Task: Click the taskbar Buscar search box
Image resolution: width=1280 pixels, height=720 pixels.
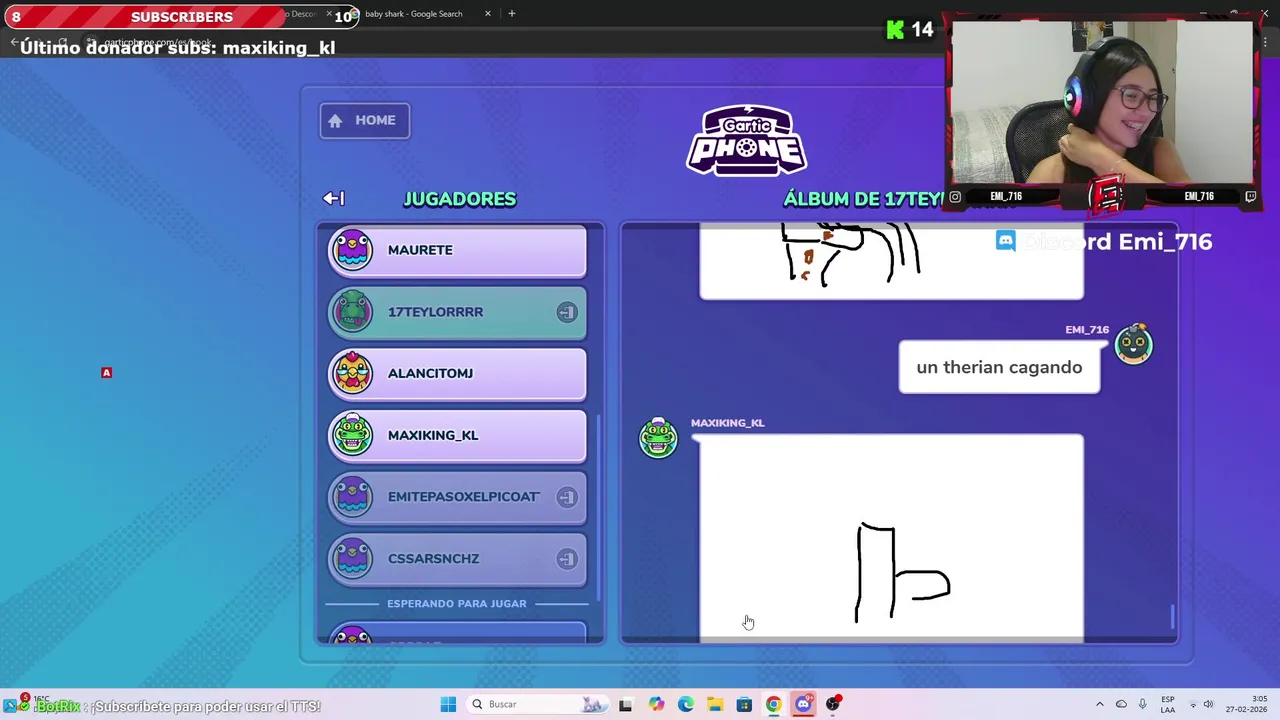Action: [x=540, y=704]
